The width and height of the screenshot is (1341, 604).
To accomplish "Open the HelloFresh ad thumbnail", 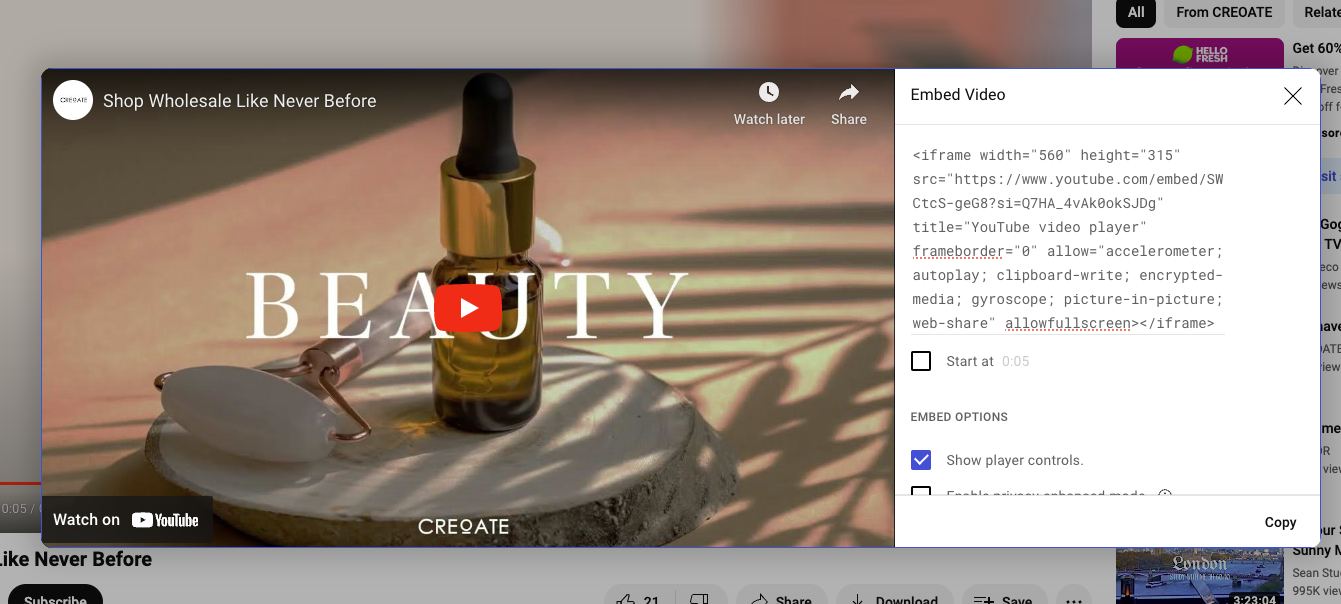I will (1200, 54).
